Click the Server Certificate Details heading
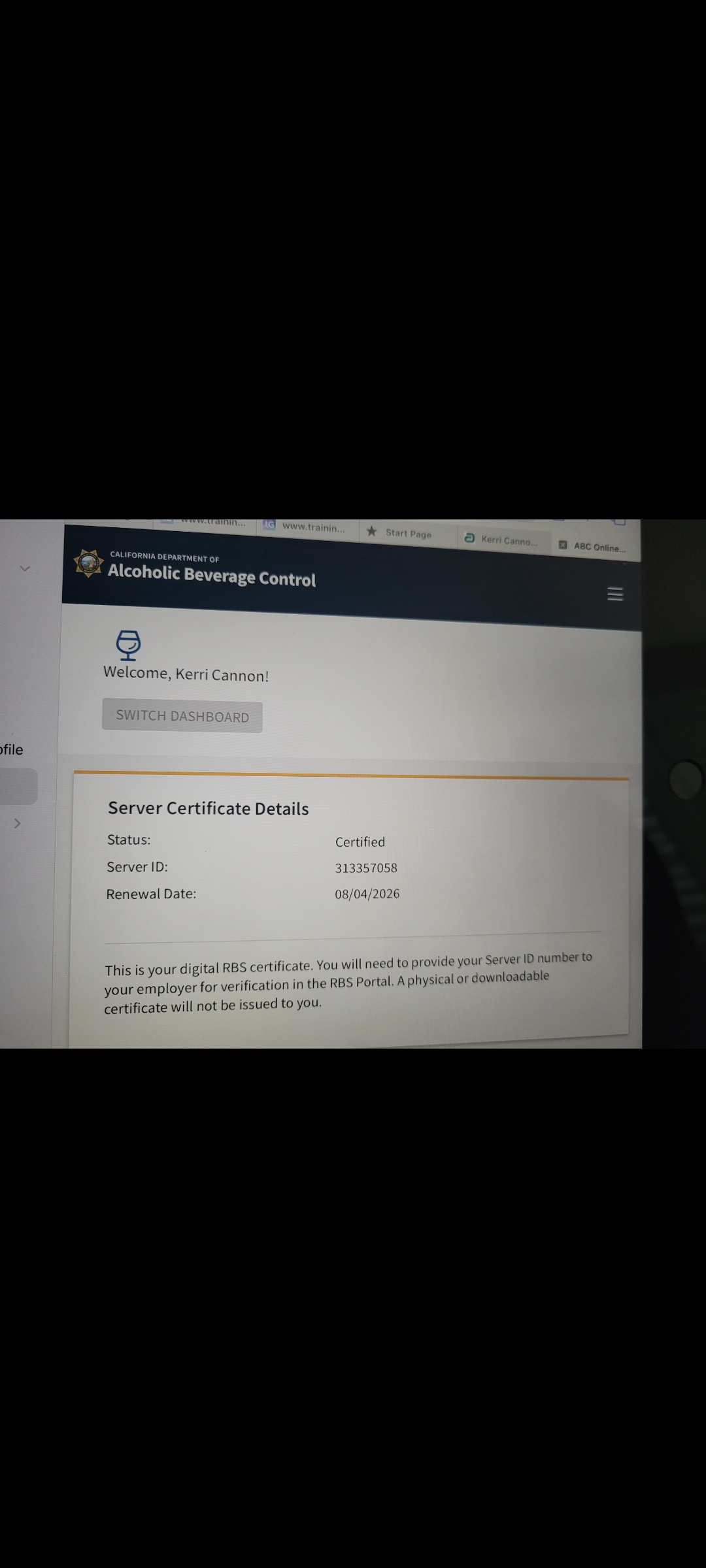 click(x=208, y=808)
